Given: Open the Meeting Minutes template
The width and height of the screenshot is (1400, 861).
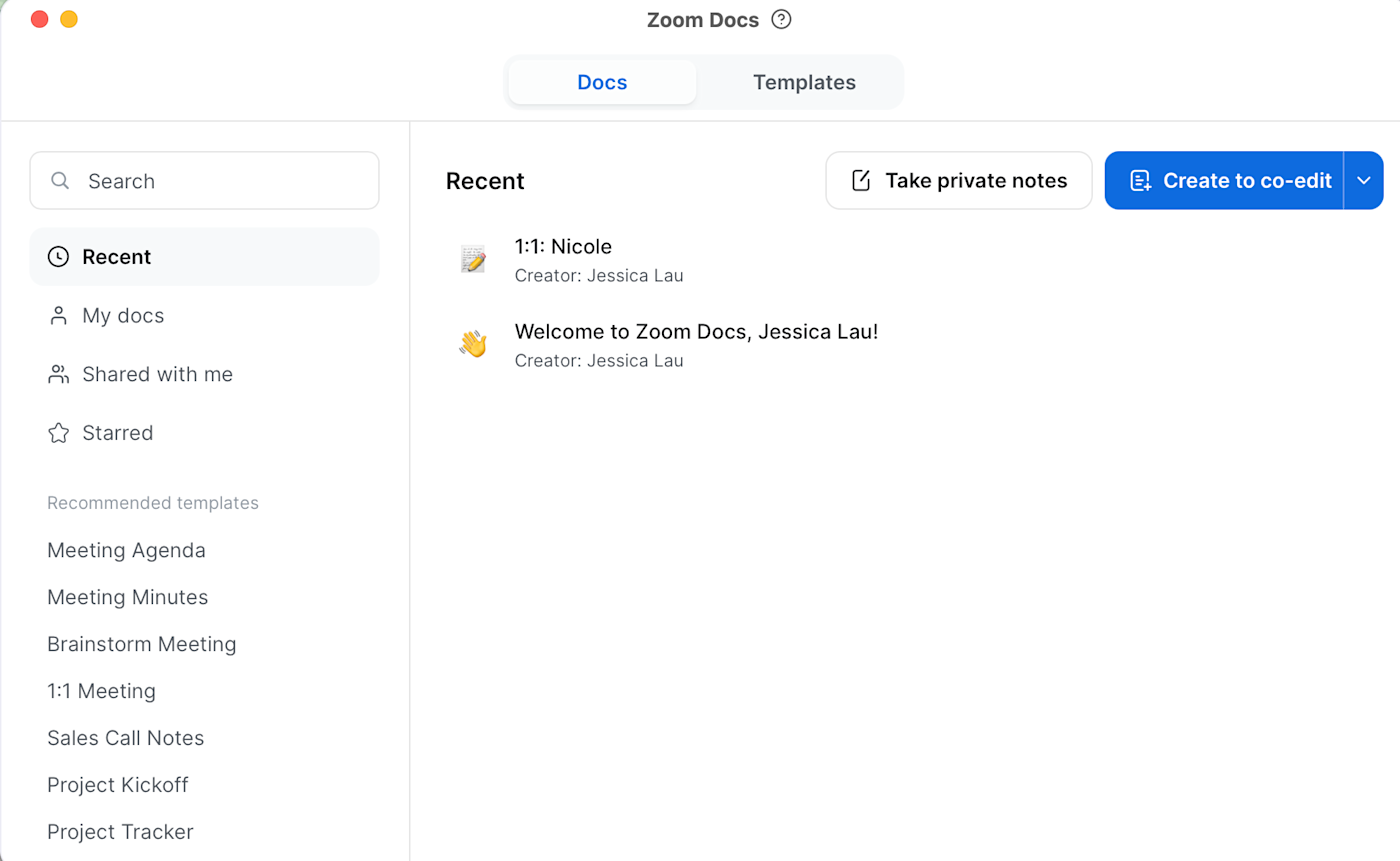Looking at the screenshot, I should click(x=128, y=598).
